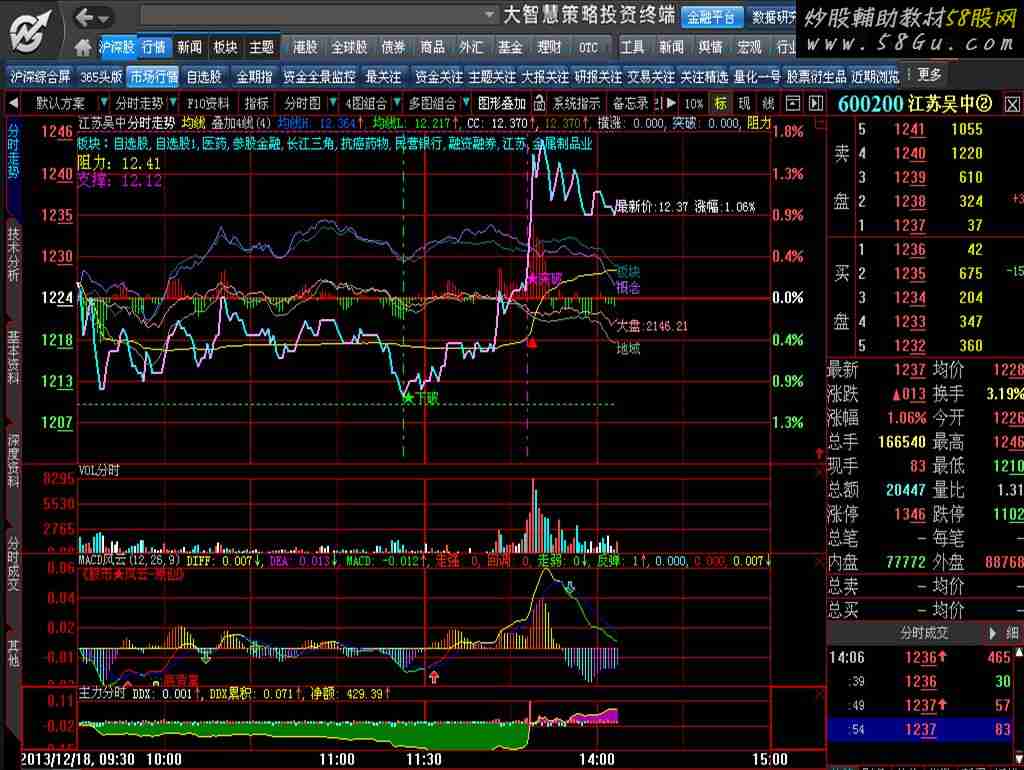Click the 大智慧 logo icon
Image resolution: width=1024 pixels, height=770 pixels.
(x=30, y=31)
